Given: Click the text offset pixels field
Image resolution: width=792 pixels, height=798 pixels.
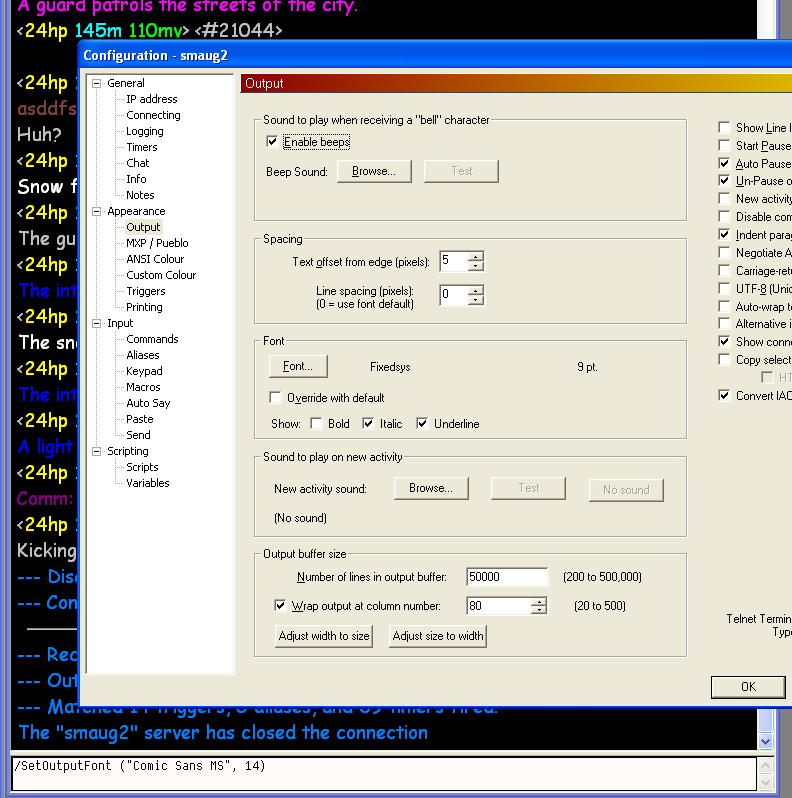Looking at the screenshot, I should (454, 261).
